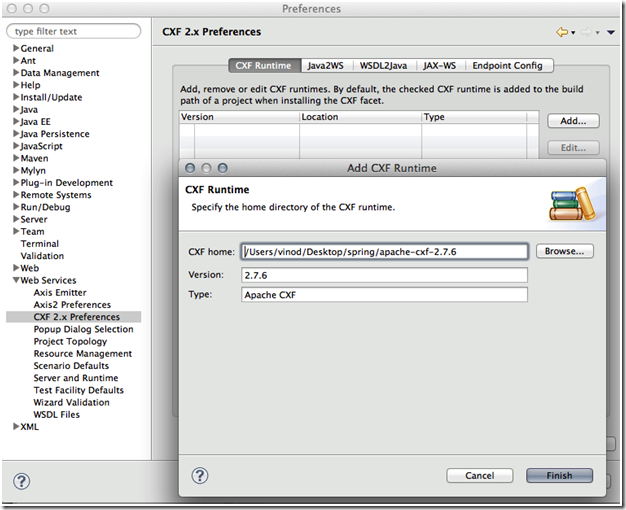Expand the Java tree node
This screenshot has width=626, height=510.
click(x=16, y=109)
